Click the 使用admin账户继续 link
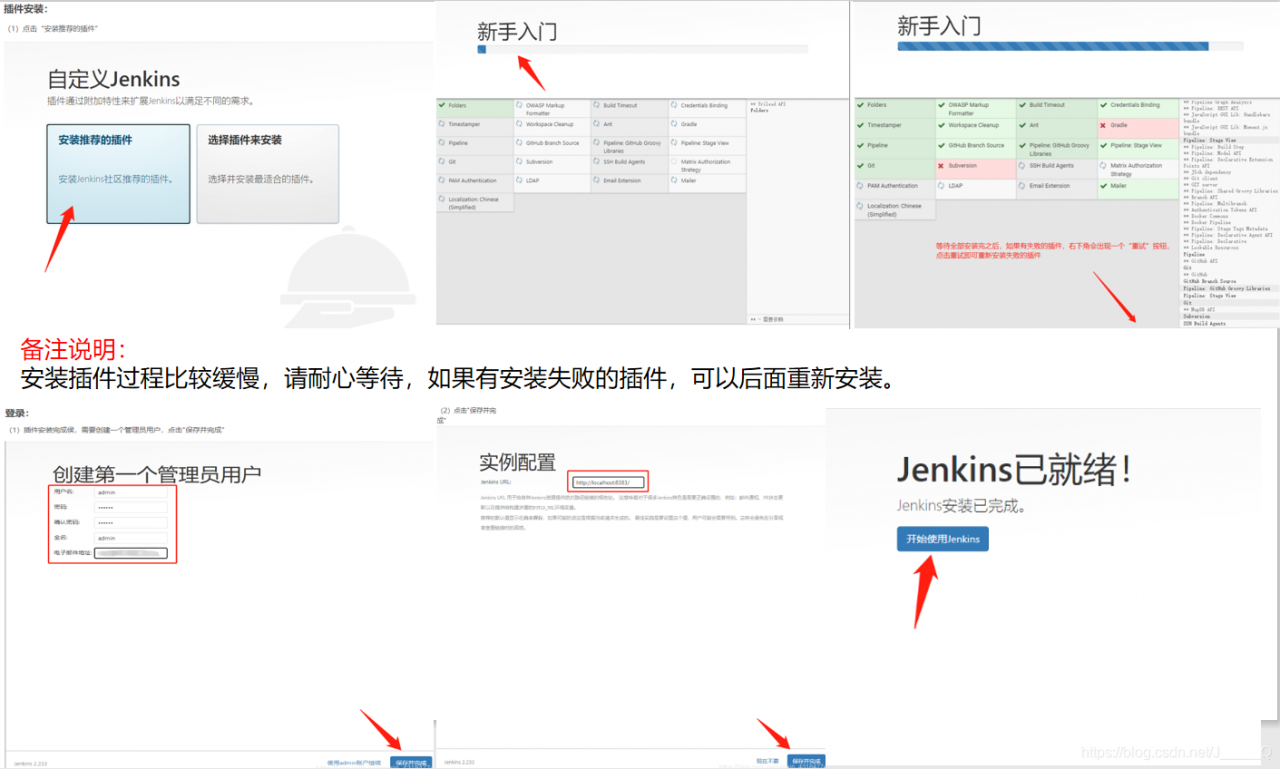1280x769 pixels. pos(353,762)
